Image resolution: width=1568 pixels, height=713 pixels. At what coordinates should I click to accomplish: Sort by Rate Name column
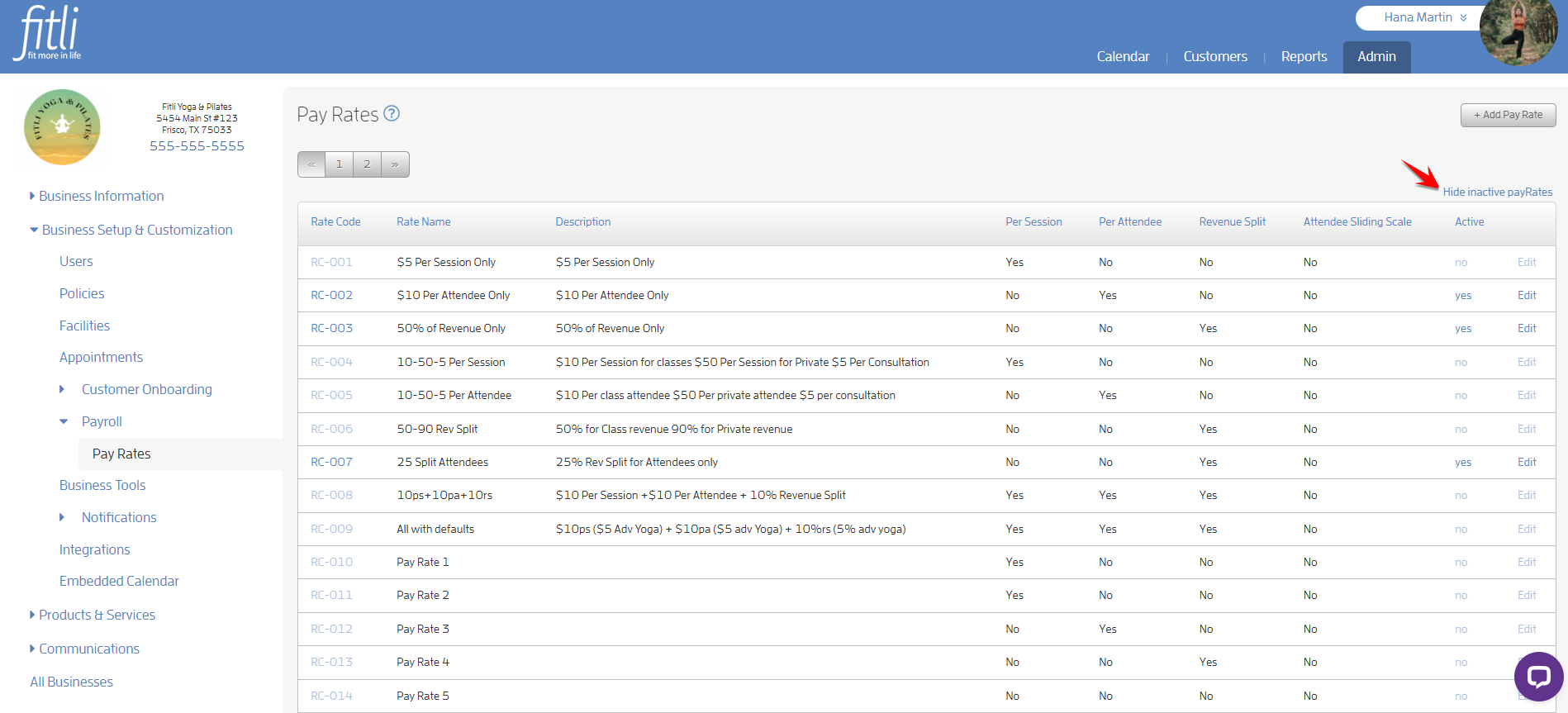point(424,221)
